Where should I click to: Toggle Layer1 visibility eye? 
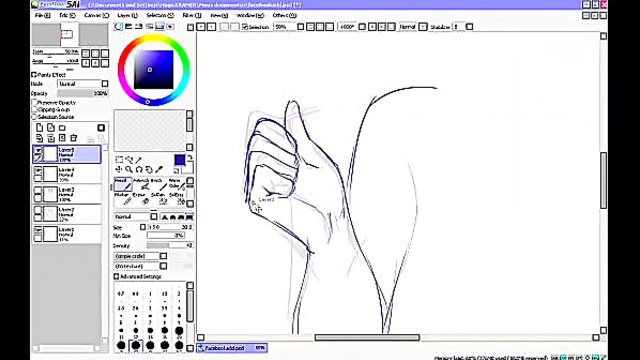click(x=38, y=230)
